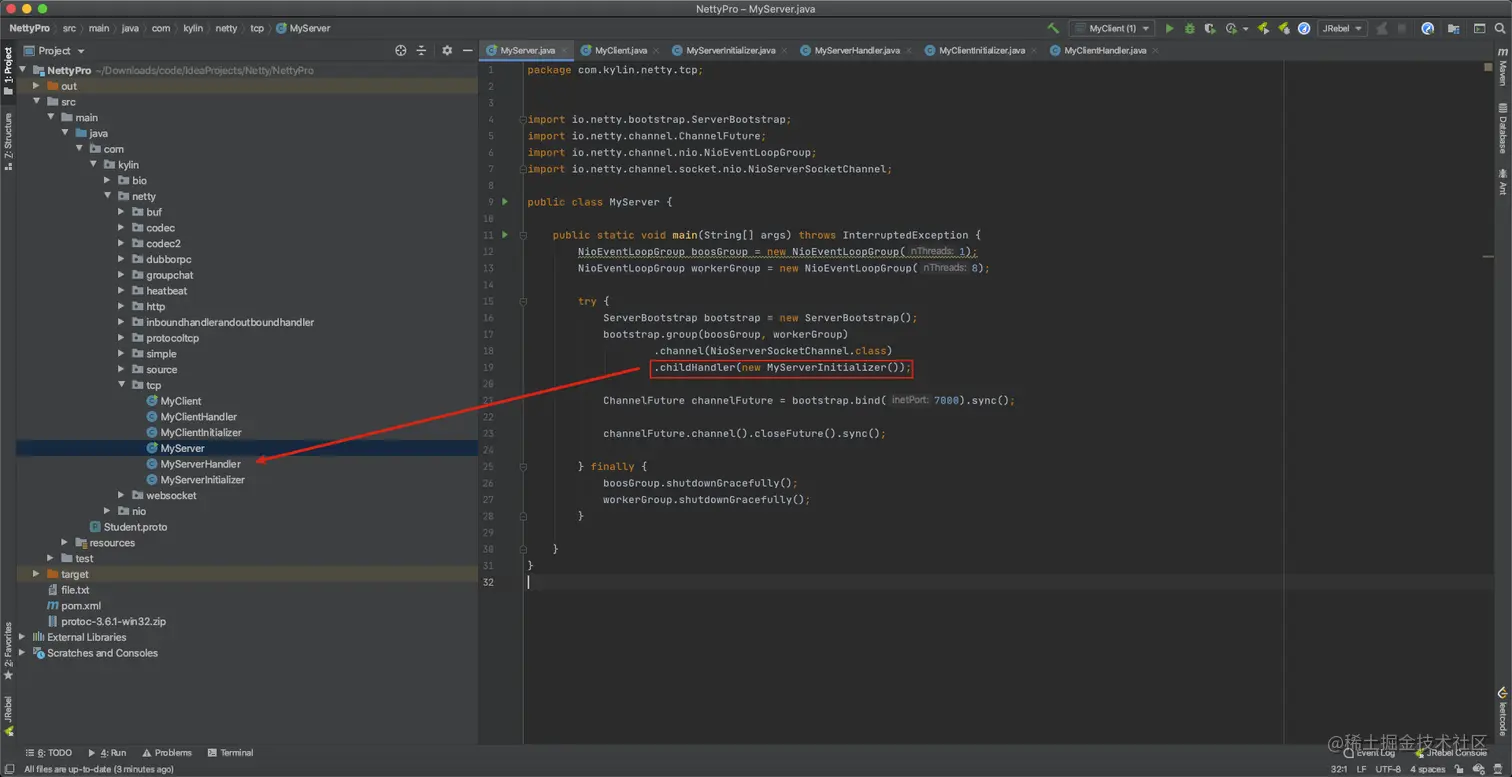Click Locate current file crosshair icon
This screenshot has width=1512, height=777.
coord(400,50)
